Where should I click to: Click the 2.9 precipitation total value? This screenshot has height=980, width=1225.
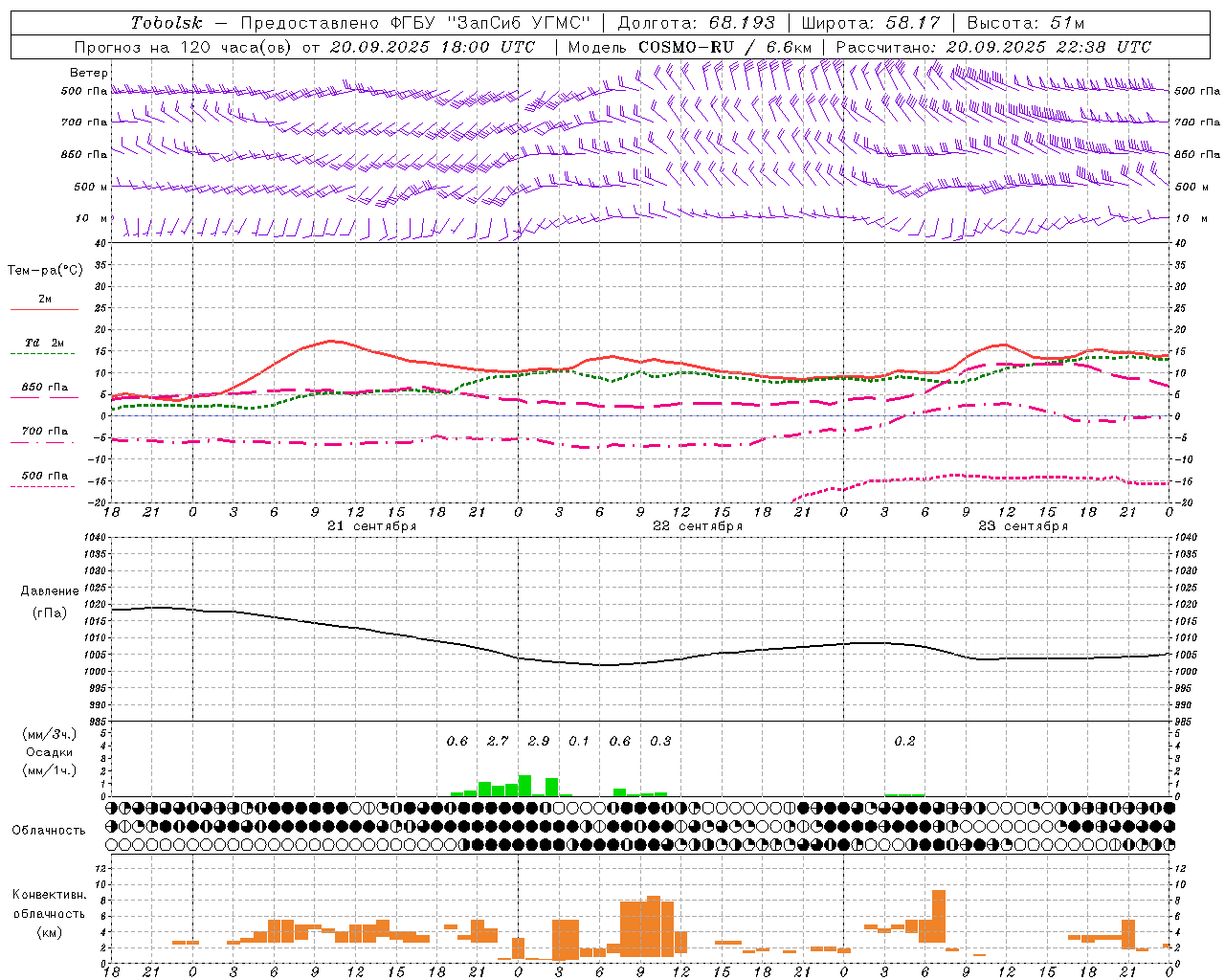point(539,742)
